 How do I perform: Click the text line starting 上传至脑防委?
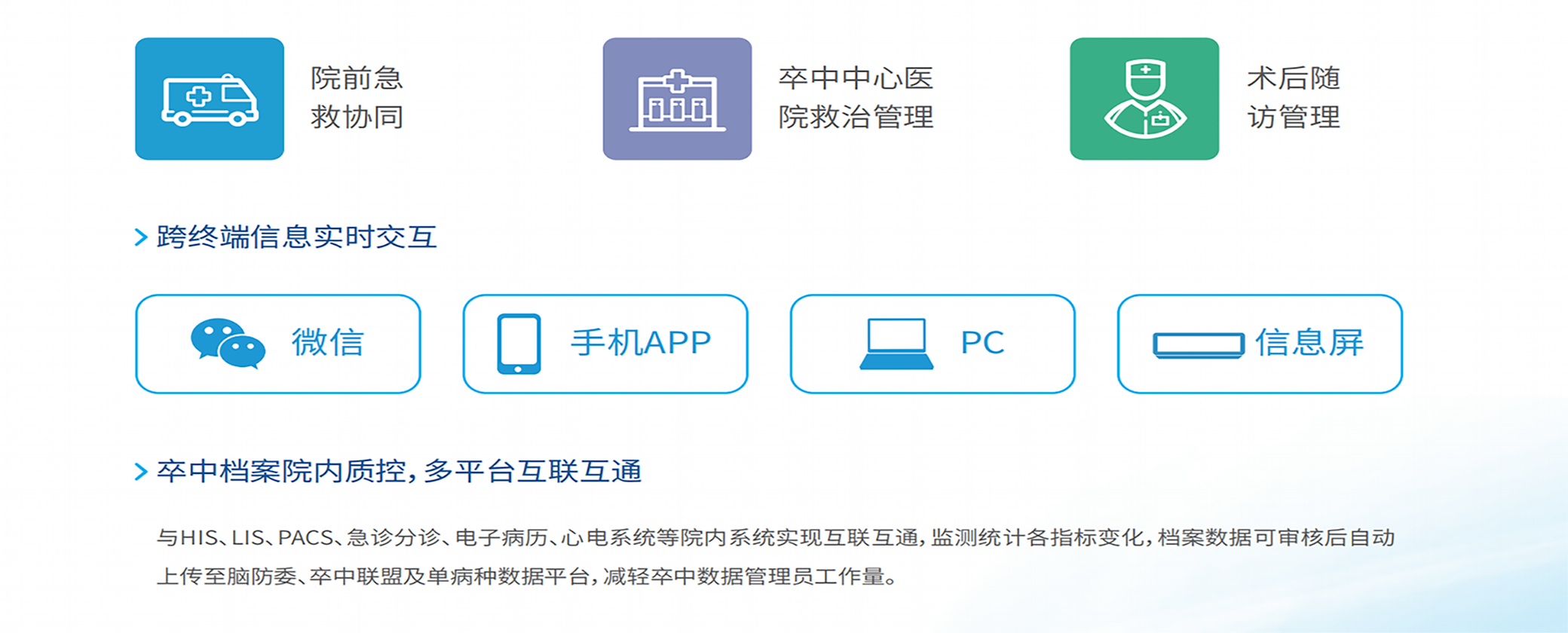[x=528, y=576]
